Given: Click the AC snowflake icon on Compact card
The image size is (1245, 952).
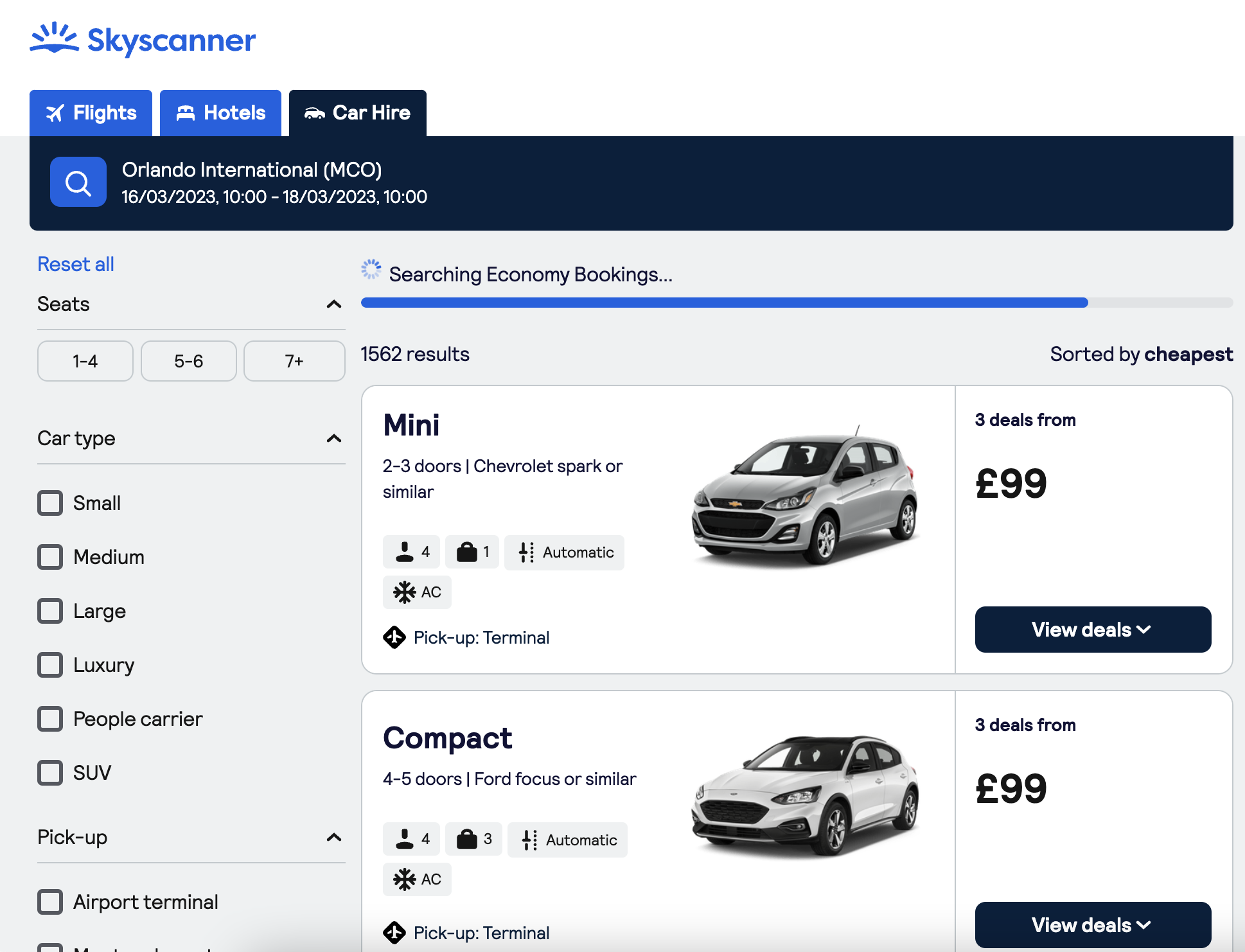Looking at the screenshot, I should tap(405, 879).
